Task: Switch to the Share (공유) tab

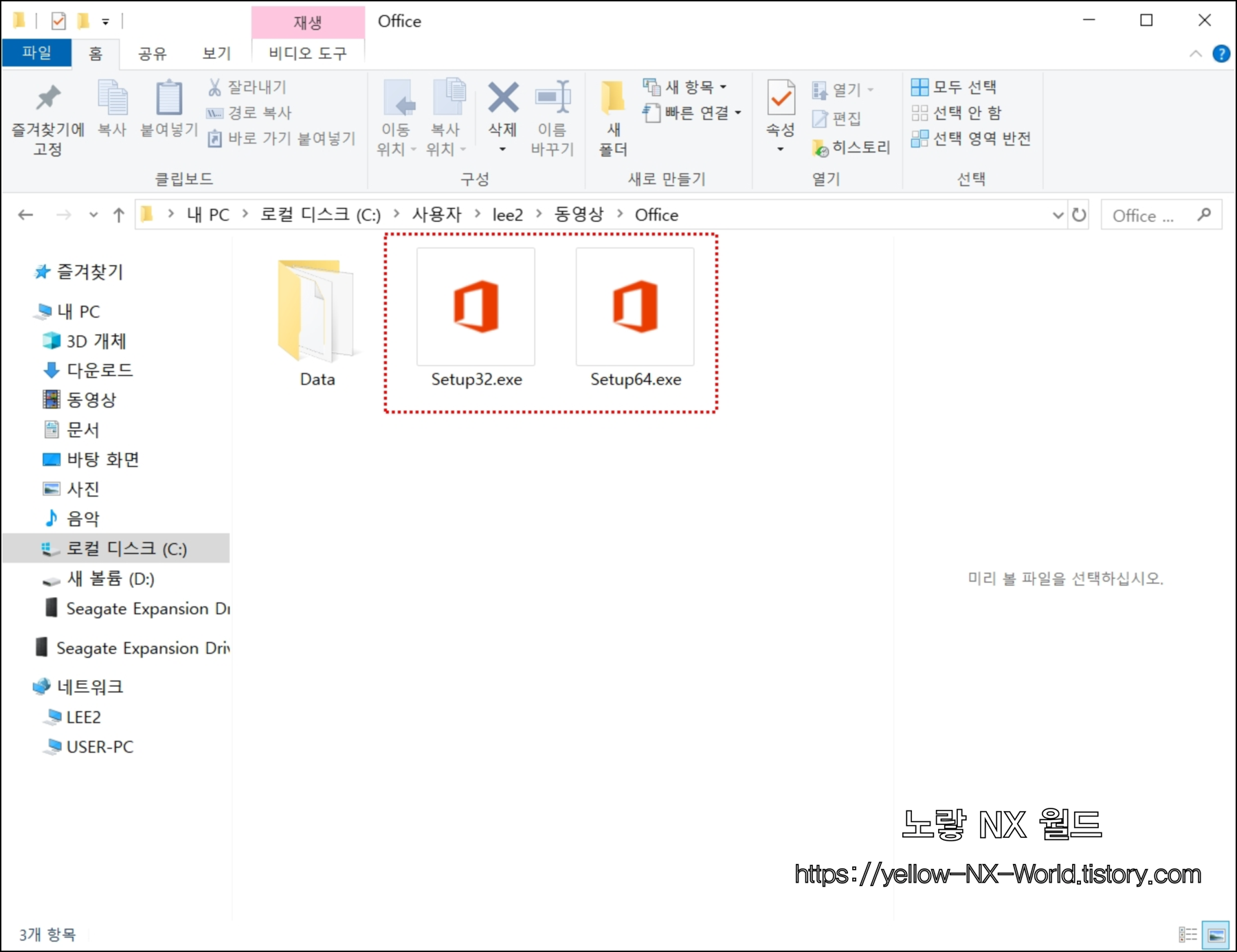Action: (x=153, y=53)
